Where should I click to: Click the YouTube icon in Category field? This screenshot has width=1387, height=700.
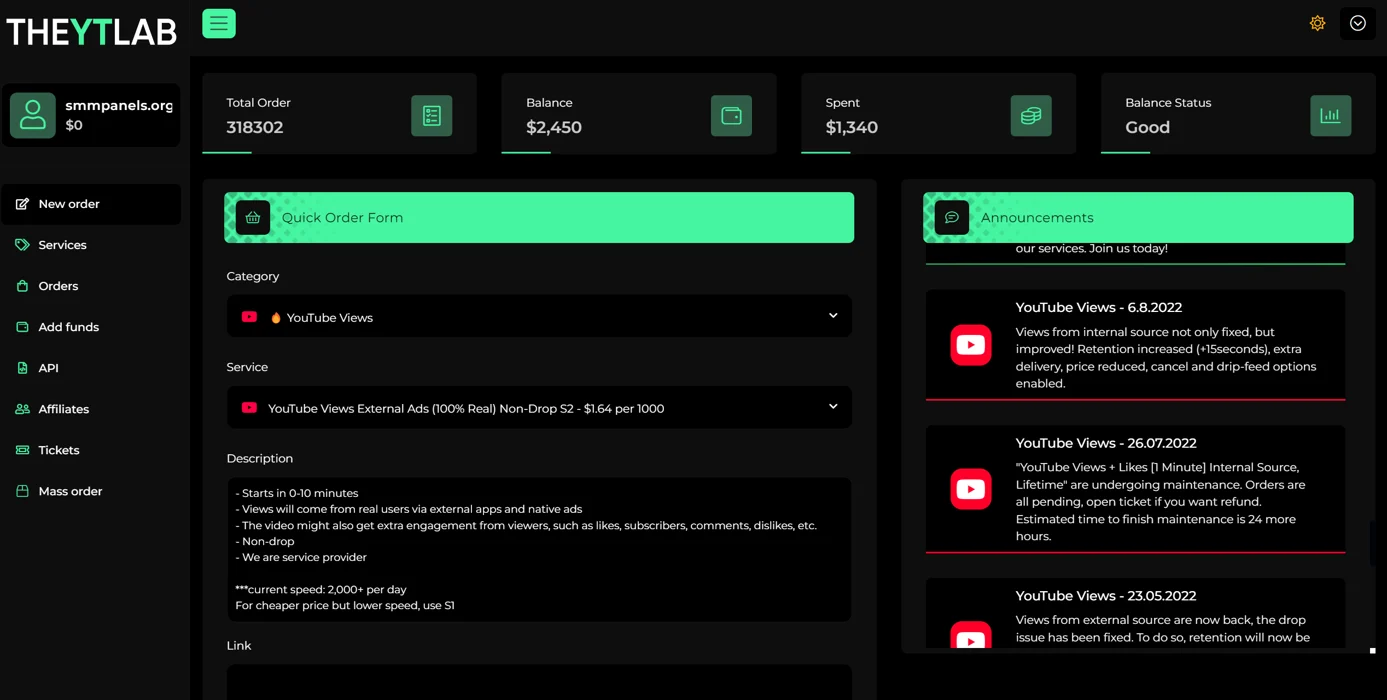click(x=249, y=317)
